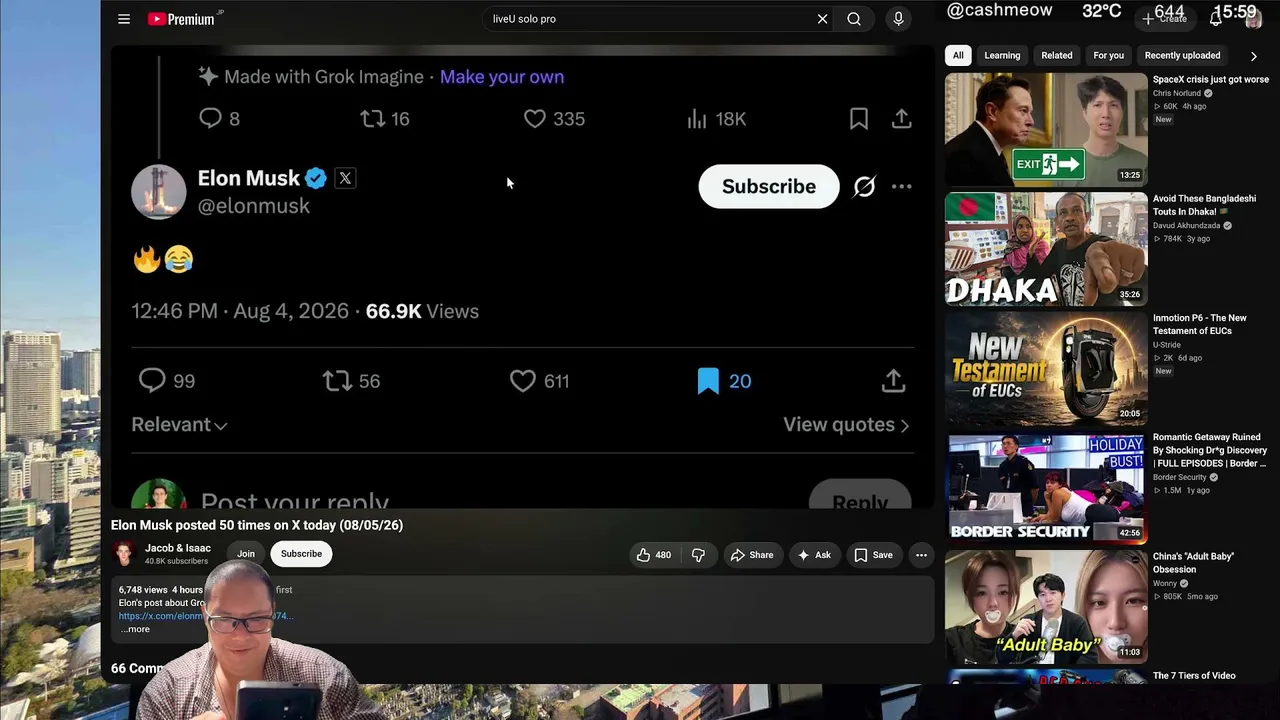This screenshot has width=1280, height=720.
Task: Select the All filter chip
Action: point(958,56)
